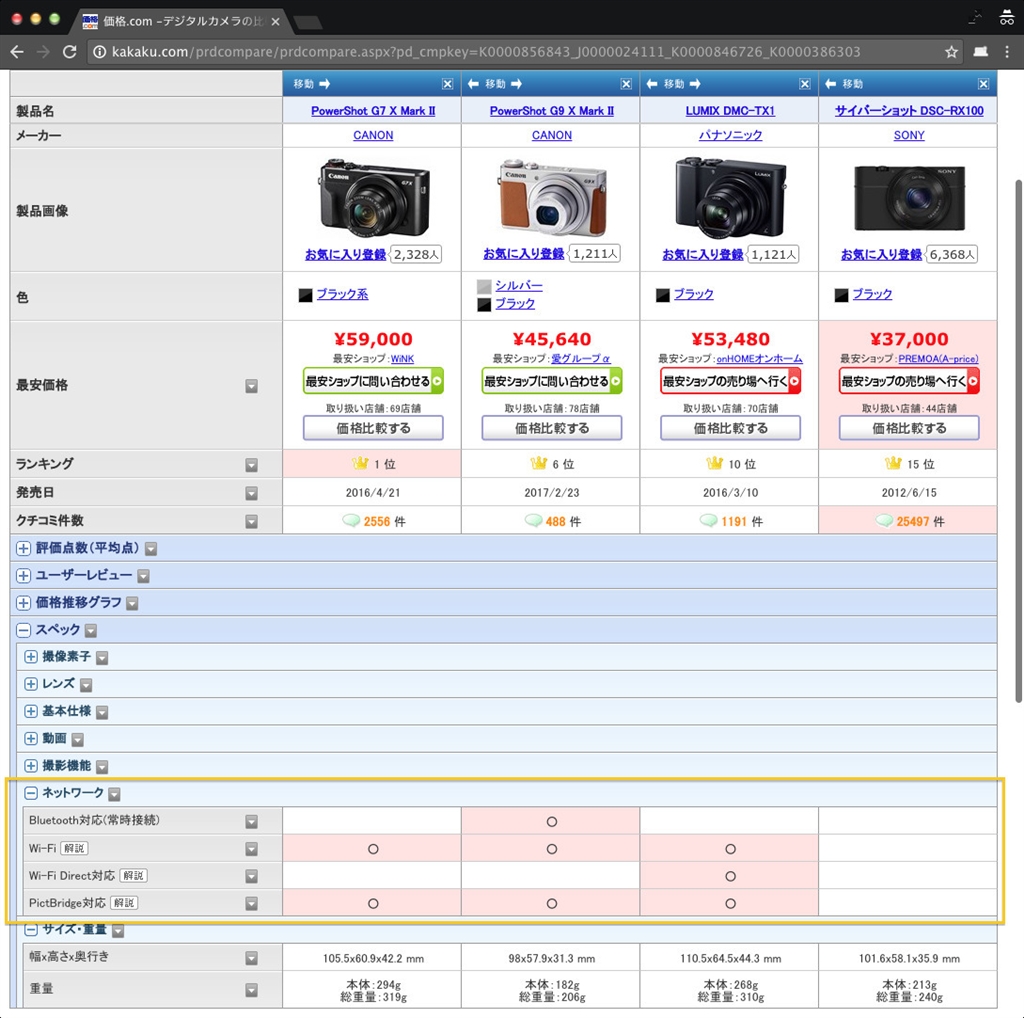This screenshot has width=1024, height=1018.
Task: Open the gray arrow menu for クチコミ件数
Action: (251, 522)
